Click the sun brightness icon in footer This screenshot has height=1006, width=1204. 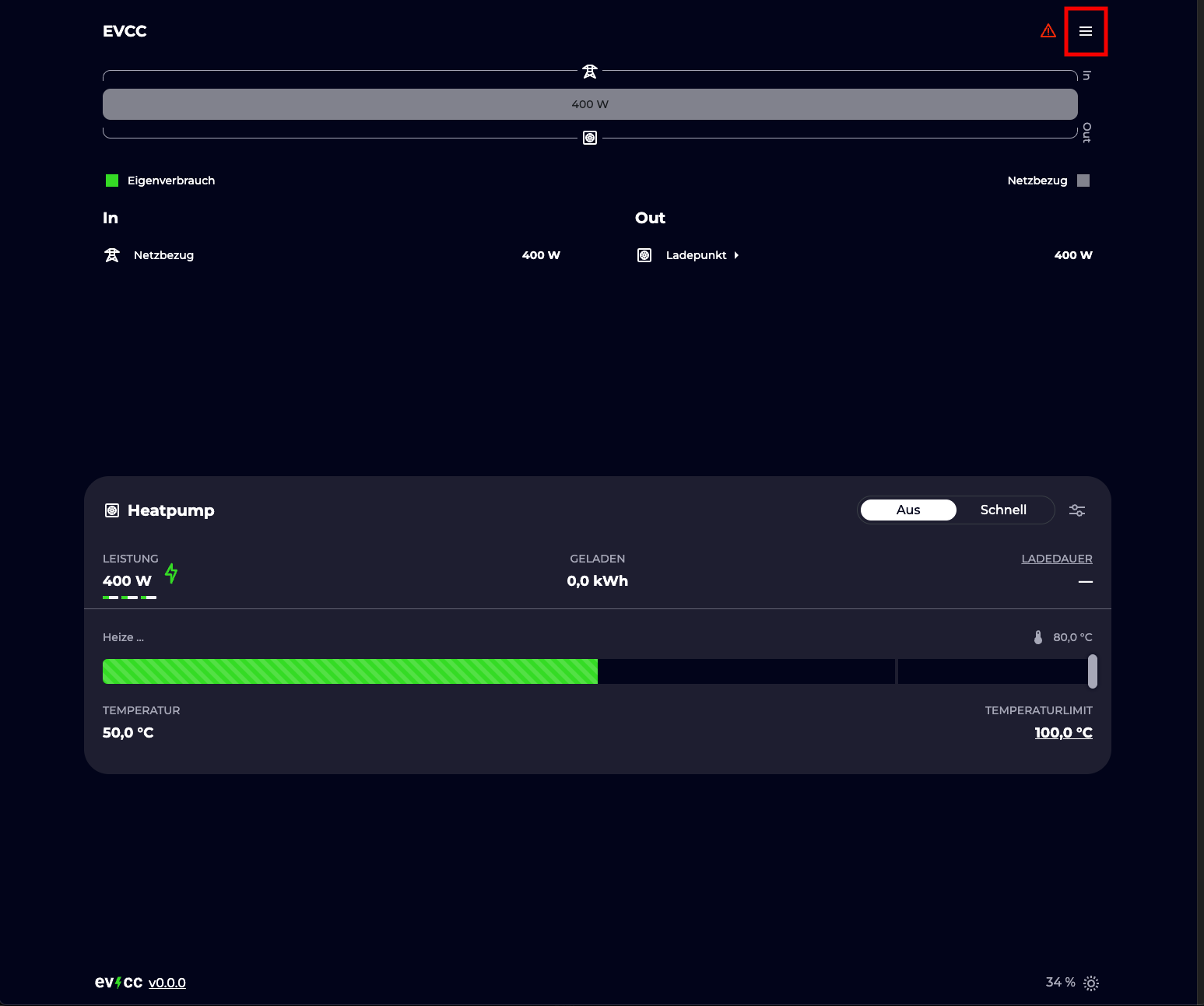1090,983
